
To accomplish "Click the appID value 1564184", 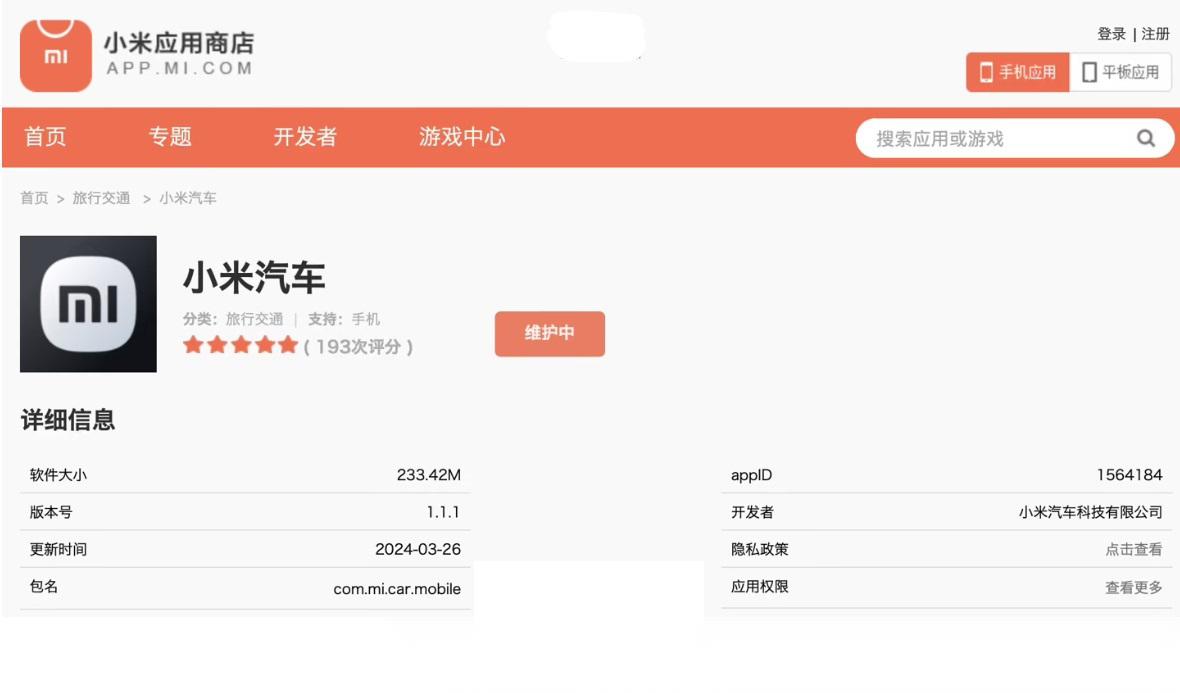I will pos(1129,475).
